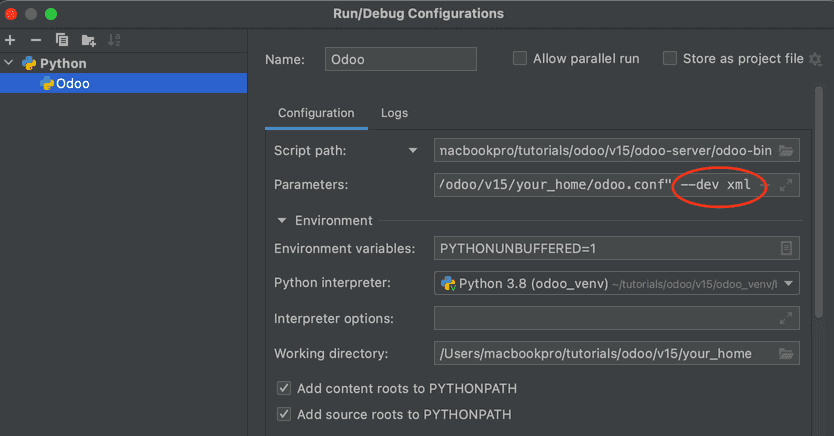Viewport: 834px width, 436px height.
Task: Expand the Parameters field editor
Action: 786,185
